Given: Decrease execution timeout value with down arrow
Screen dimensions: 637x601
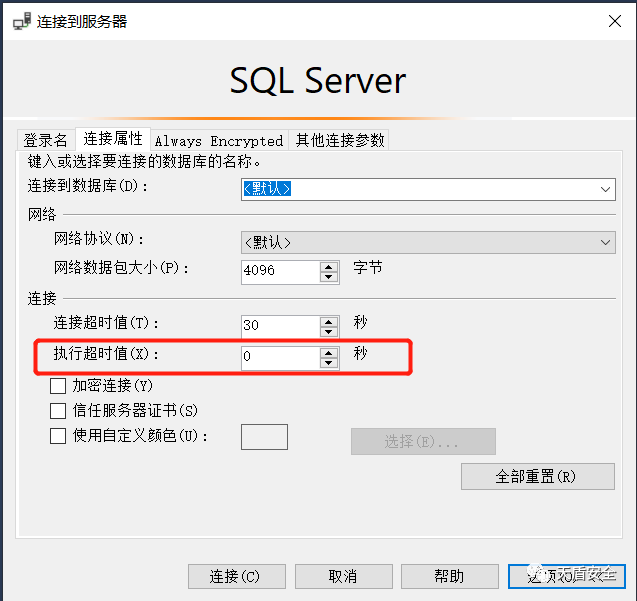Looking at the screenshot, I should point(329,363).
